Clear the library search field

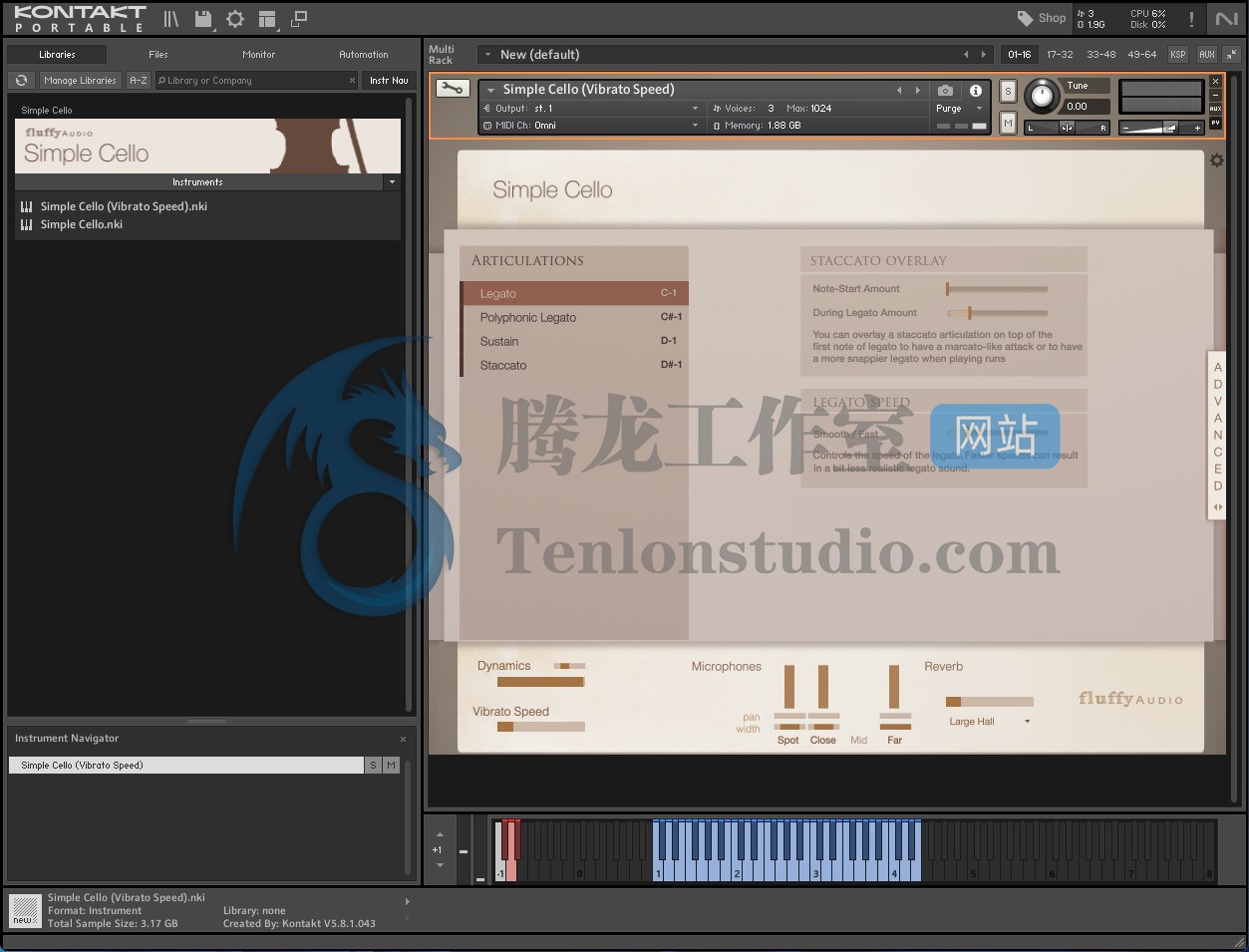pyautogui.click(x=352, y=81)
